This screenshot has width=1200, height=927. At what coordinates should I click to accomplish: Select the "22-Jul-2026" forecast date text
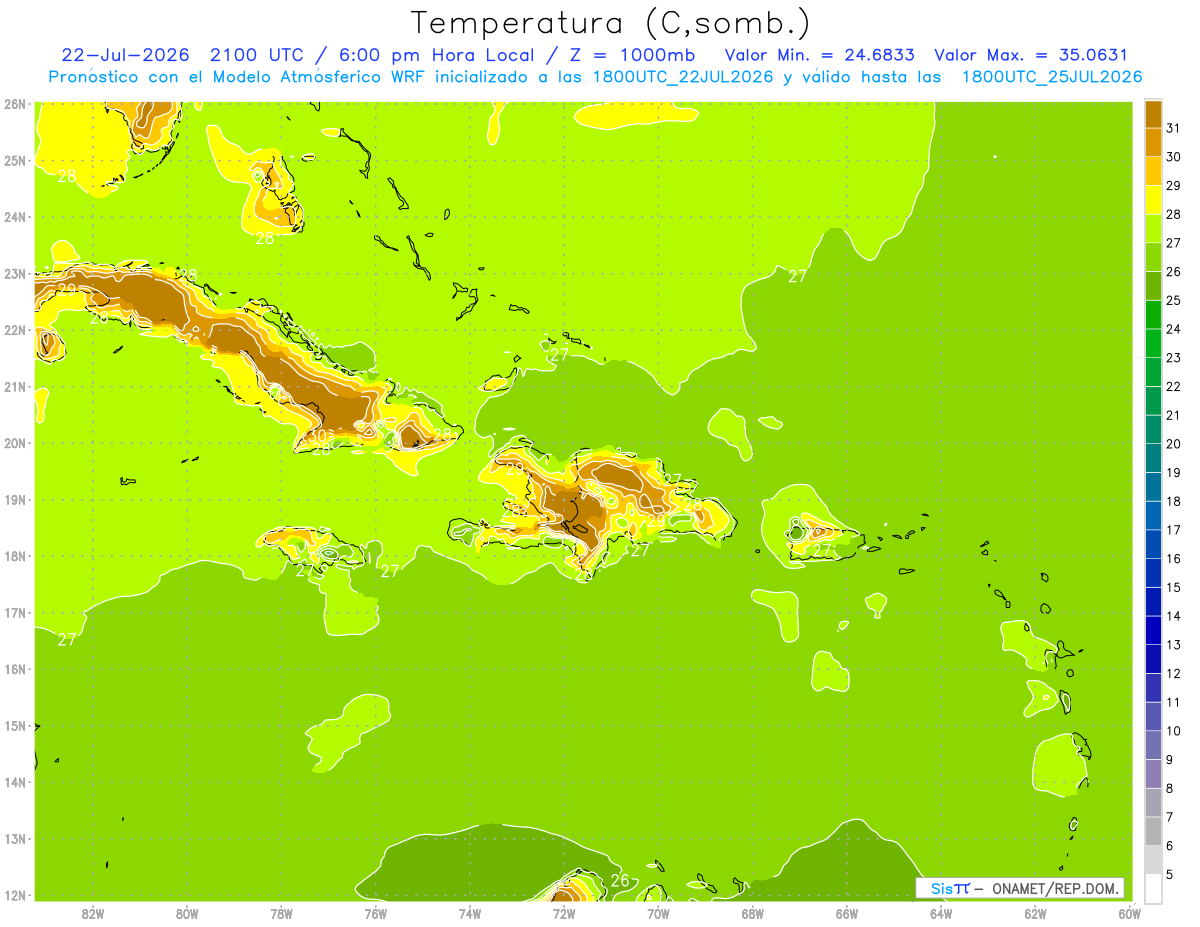pyautogui.click(x=126, y=55)
